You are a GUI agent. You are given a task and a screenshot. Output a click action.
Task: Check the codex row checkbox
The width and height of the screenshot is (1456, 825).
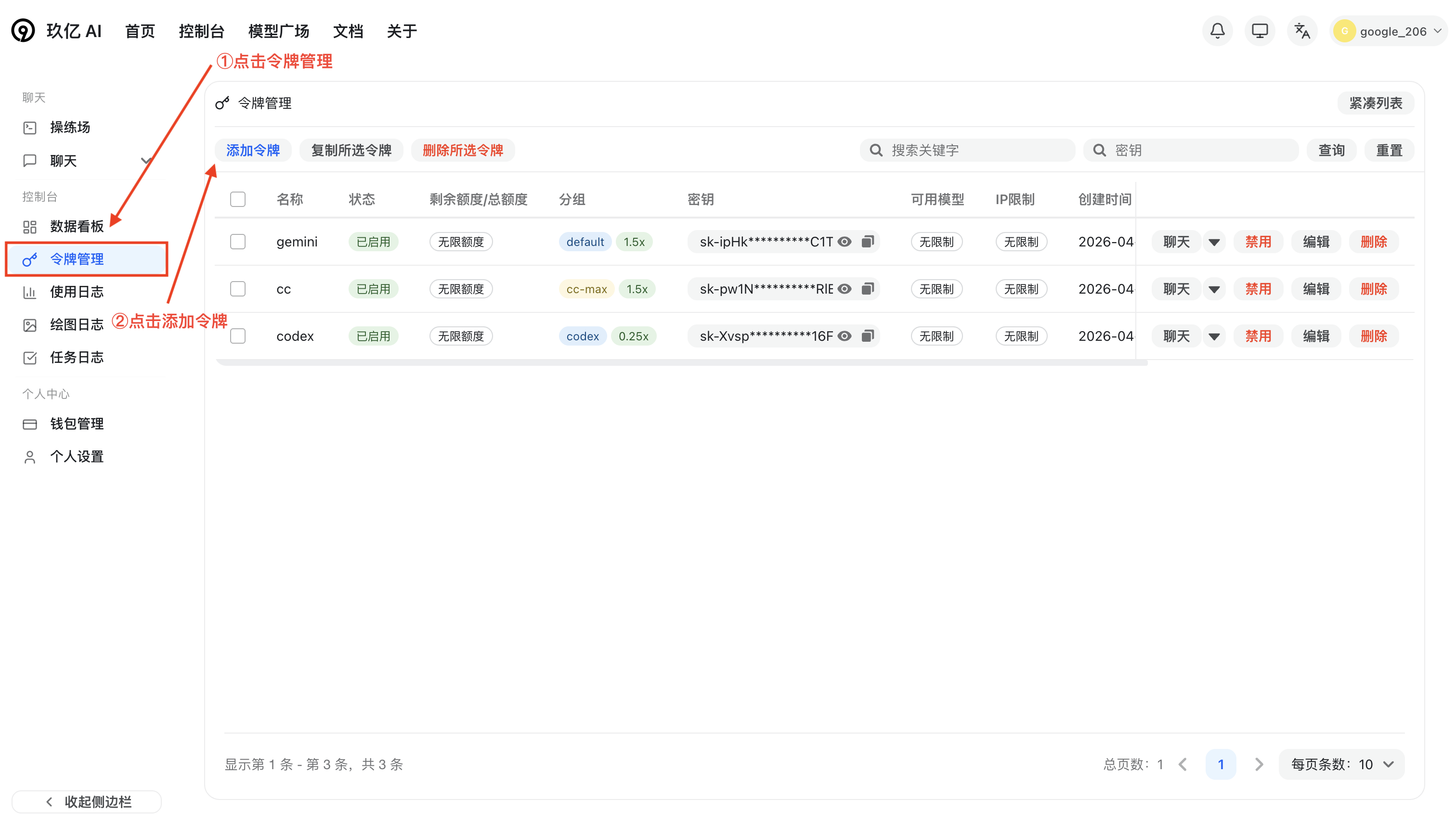coord(237,336)
